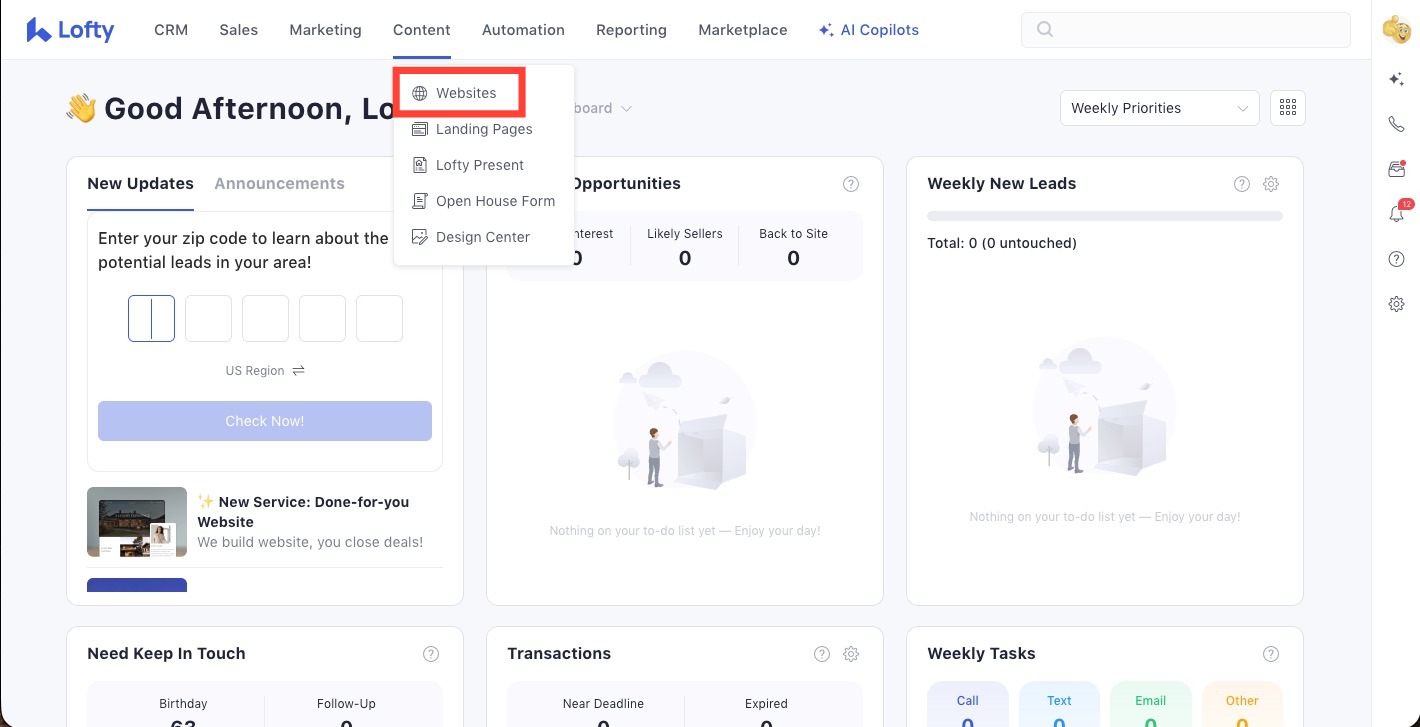Open the inbox icon in right sidebar
This screenshot has height=727, width=1420.
(x=1397, y=170)
